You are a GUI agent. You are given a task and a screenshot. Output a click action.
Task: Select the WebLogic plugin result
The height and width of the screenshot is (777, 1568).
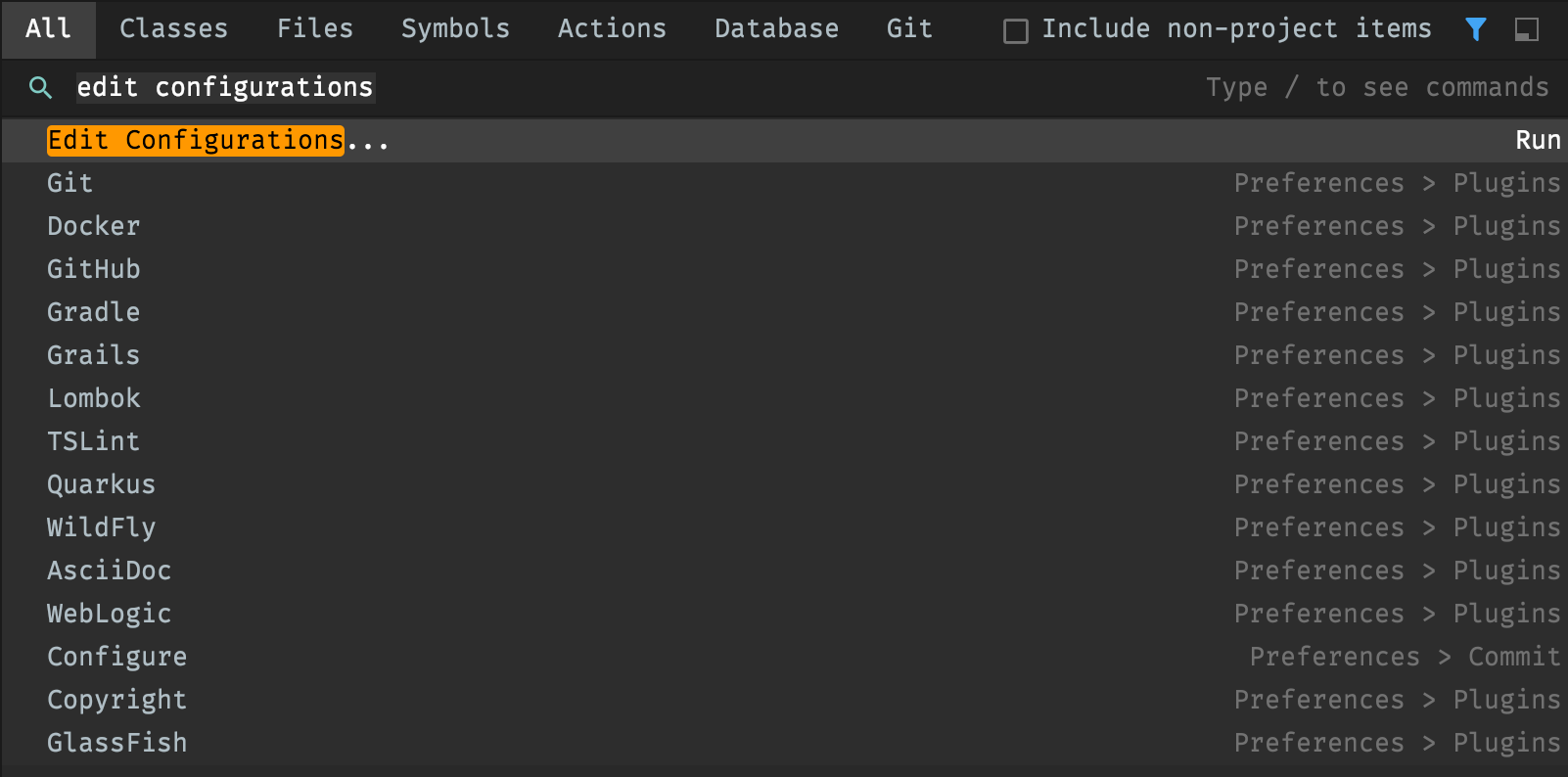click(784, 615)
